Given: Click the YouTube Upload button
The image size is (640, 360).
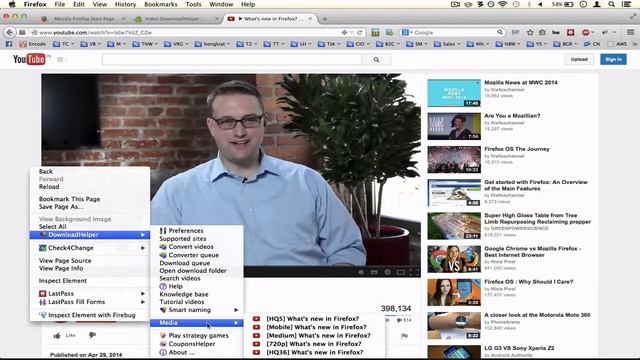Looking at the screenshot, I should pyautogui.click(x=579, y=59).
